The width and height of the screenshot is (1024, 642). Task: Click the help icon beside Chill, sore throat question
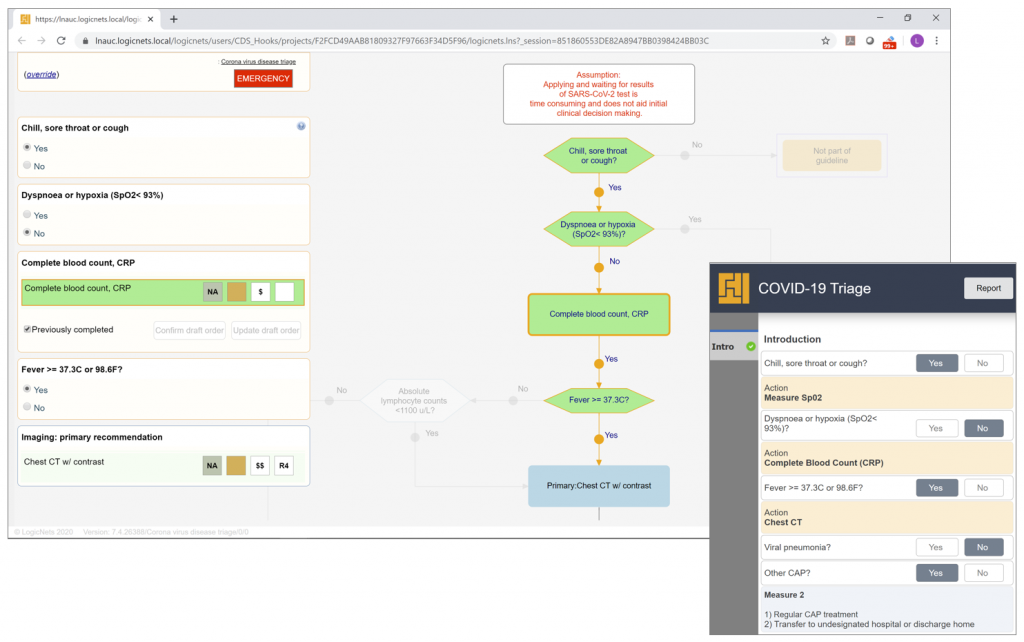[x=301, y=127]
